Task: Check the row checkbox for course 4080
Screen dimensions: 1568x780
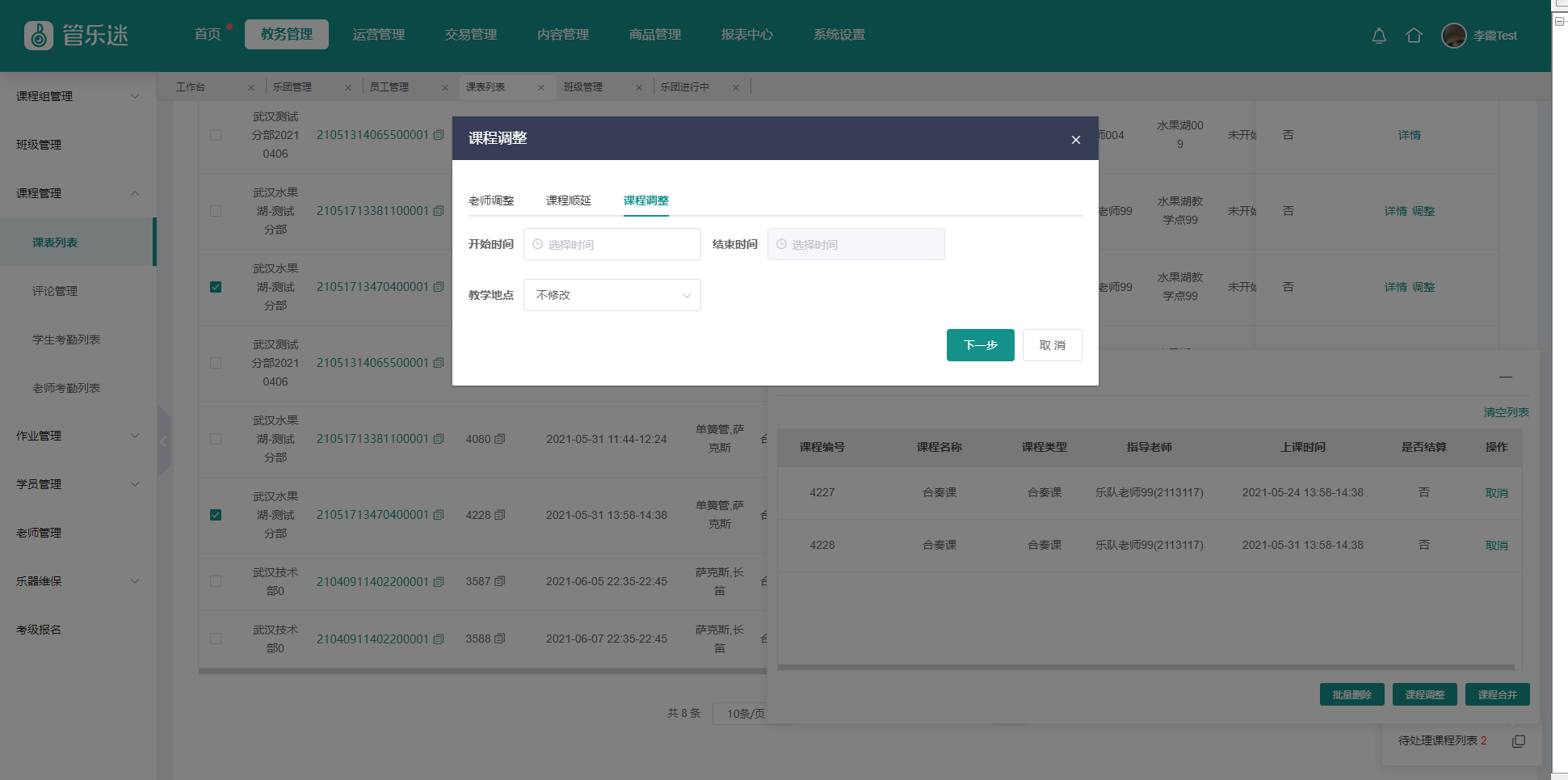Action: click(x=216, y=439)
